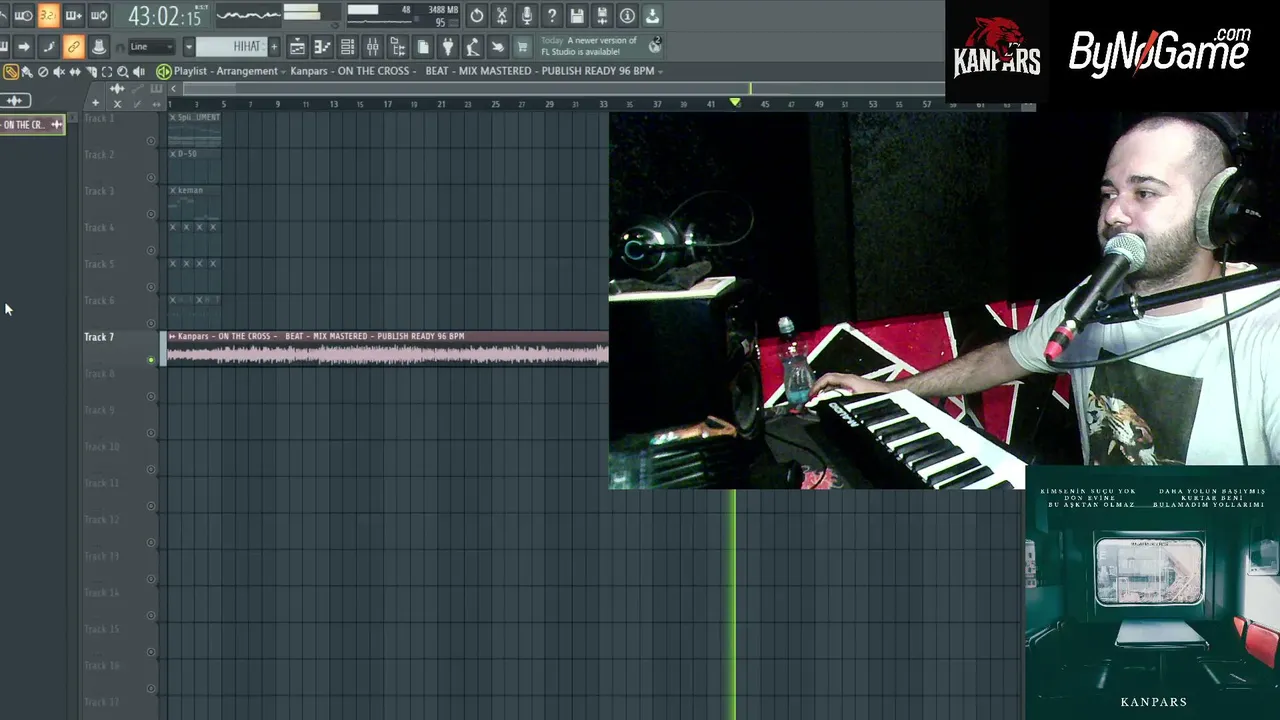
Task: Open the project info icon
Action: (x=627, y=15)
